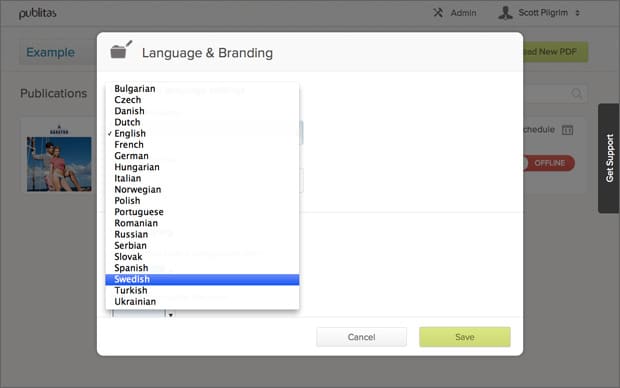This screenshot has width=620, height=388.
Task: Choose French from the list
Action: coord(202,145)
